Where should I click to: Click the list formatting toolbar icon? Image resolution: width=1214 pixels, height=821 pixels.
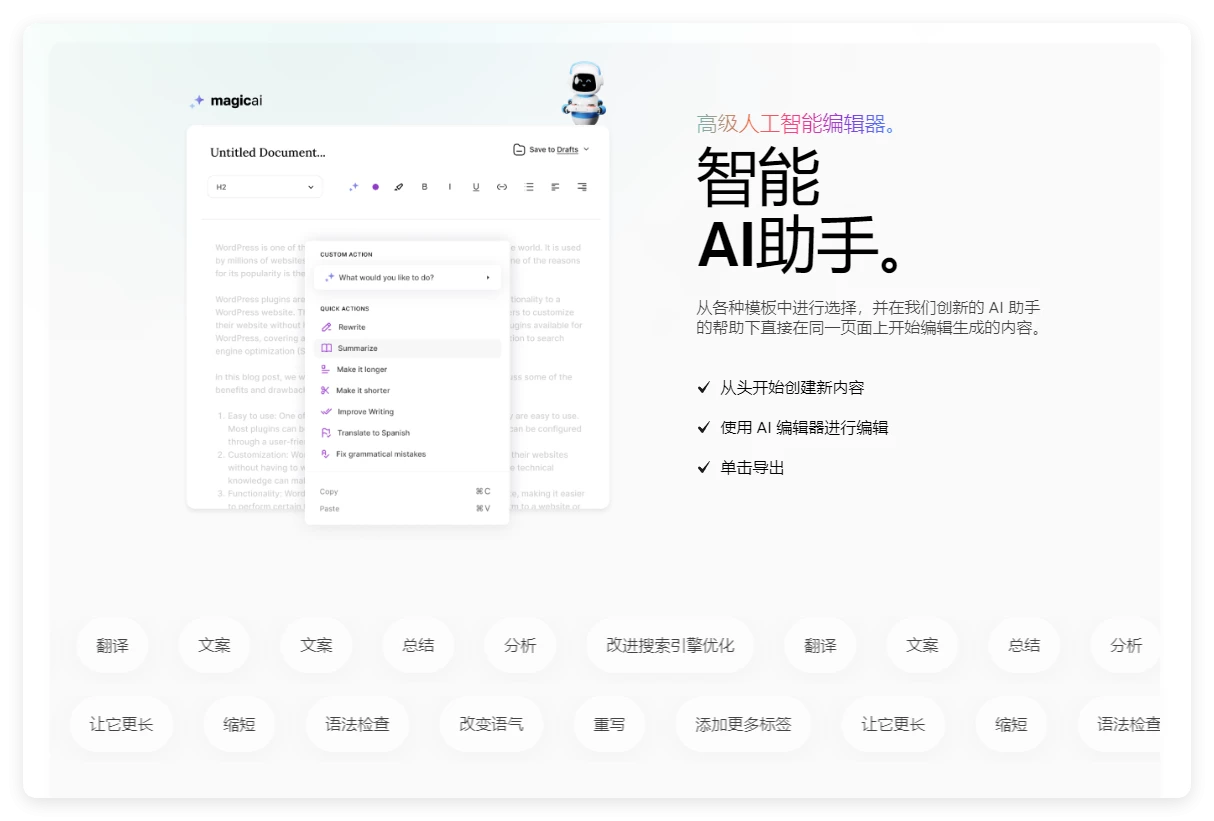529,187
